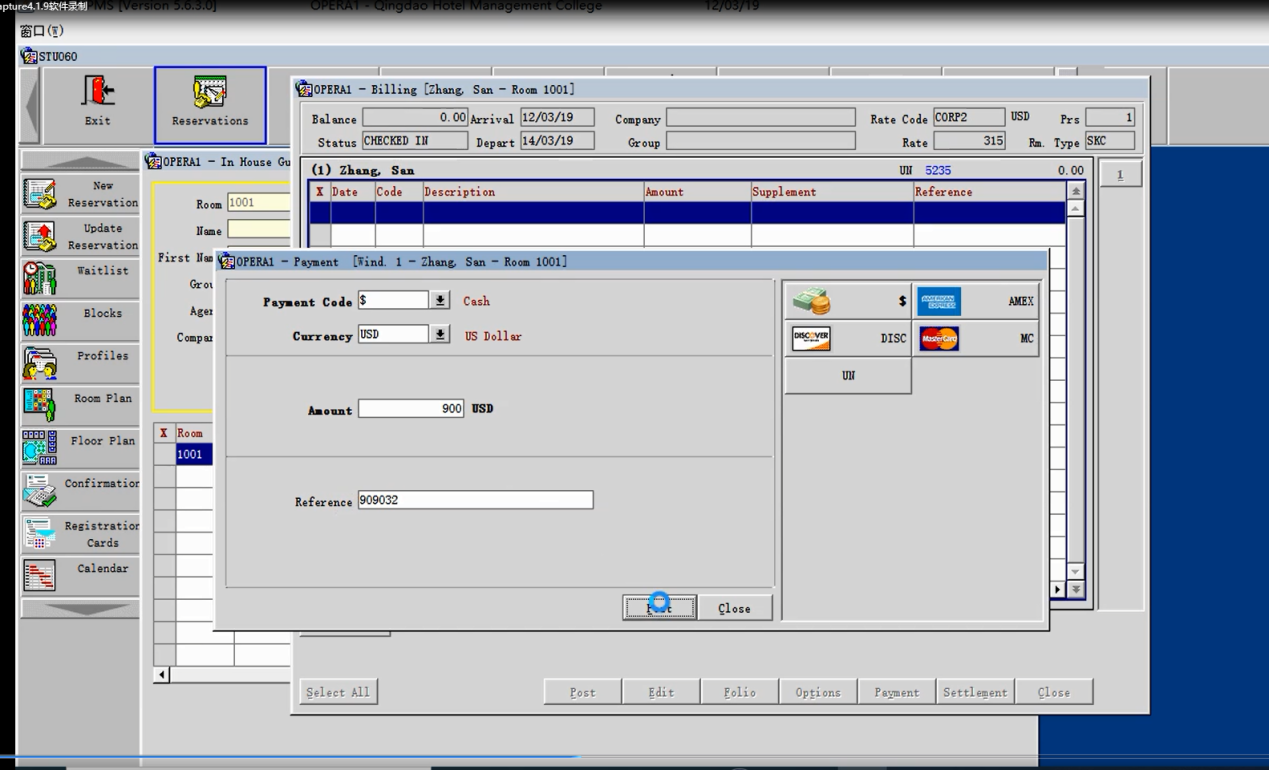This screenshot has height=770, width=1269.
Task: Open New Reservation in sidebar
Action: tap(40, 194)
